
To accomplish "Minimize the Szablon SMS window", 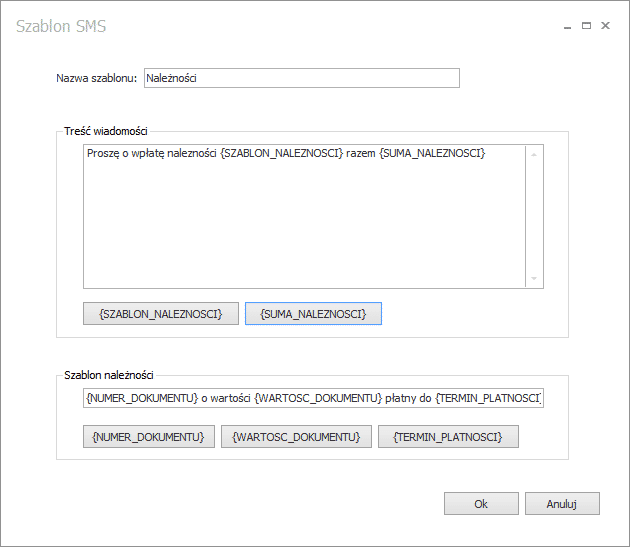I will tap(567, 26).
